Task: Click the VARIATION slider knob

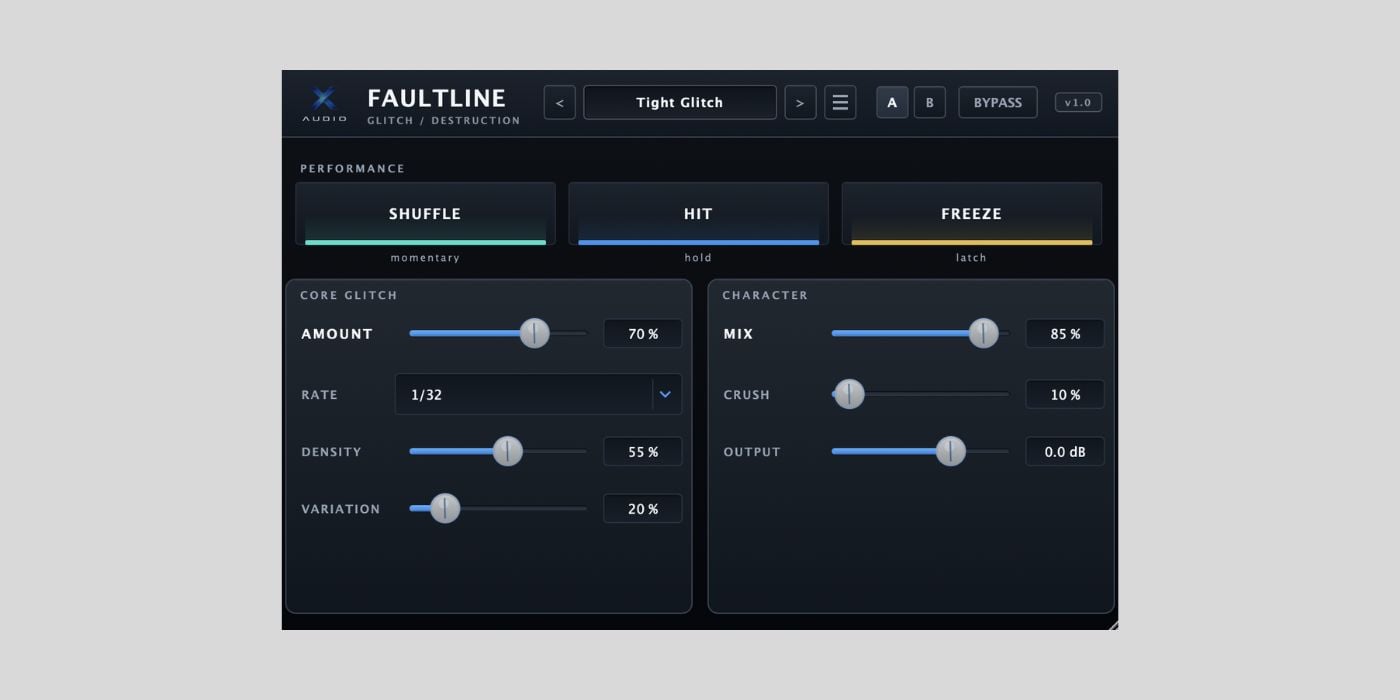Action: tap(445, 508)
